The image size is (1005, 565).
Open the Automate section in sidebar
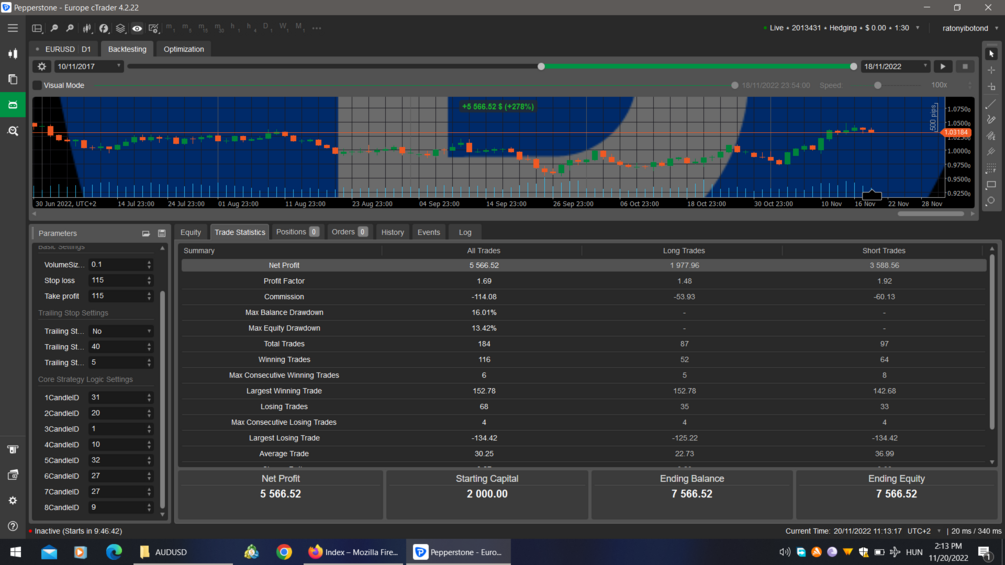[x=13, y=104]
